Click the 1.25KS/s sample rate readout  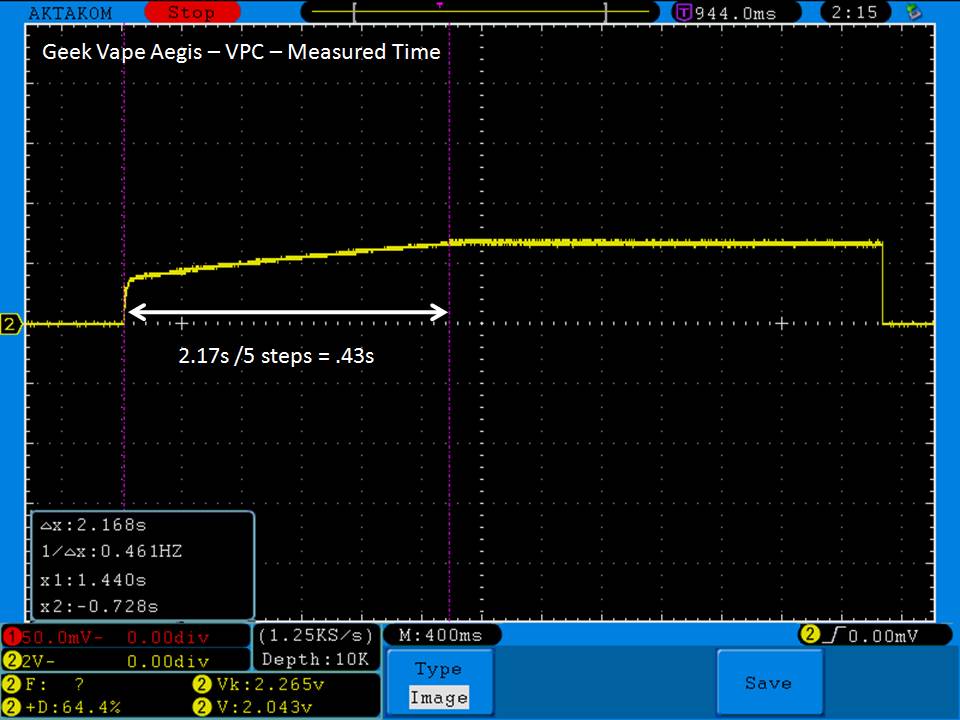point(315,636)
